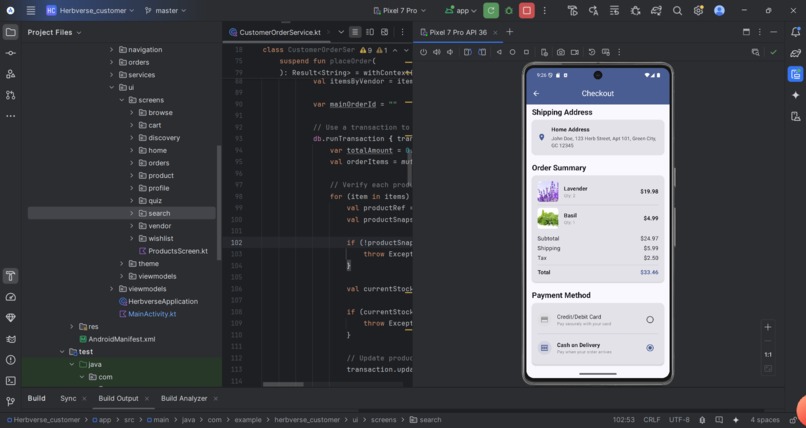806x428 pixels.
Task: Open the Notifications bell
Action: [x=795, y=32]
